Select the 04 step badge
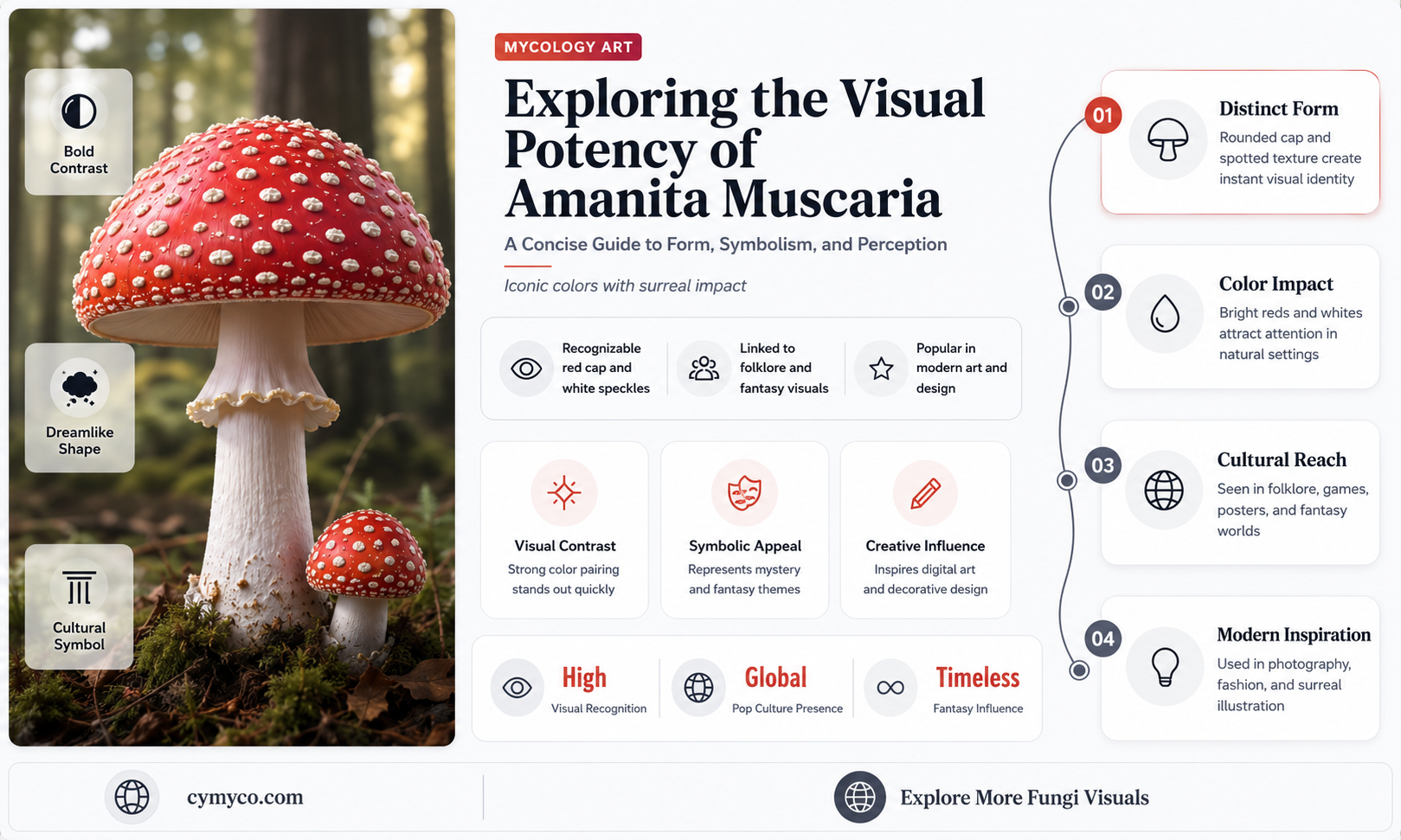 point(1102,638)
